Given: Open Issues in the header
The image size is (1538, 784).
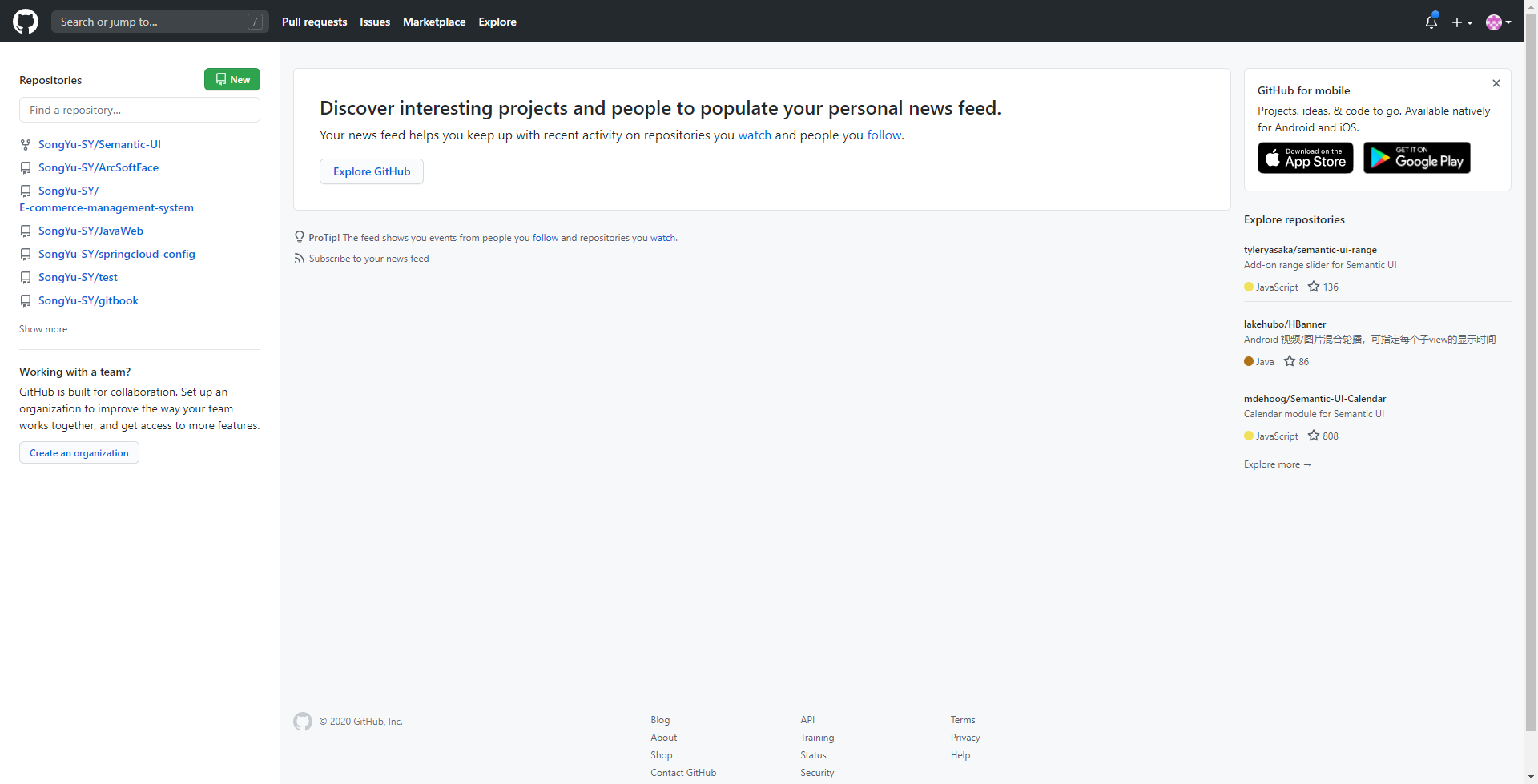Looking at the screenshot, I should pos(375,22).
